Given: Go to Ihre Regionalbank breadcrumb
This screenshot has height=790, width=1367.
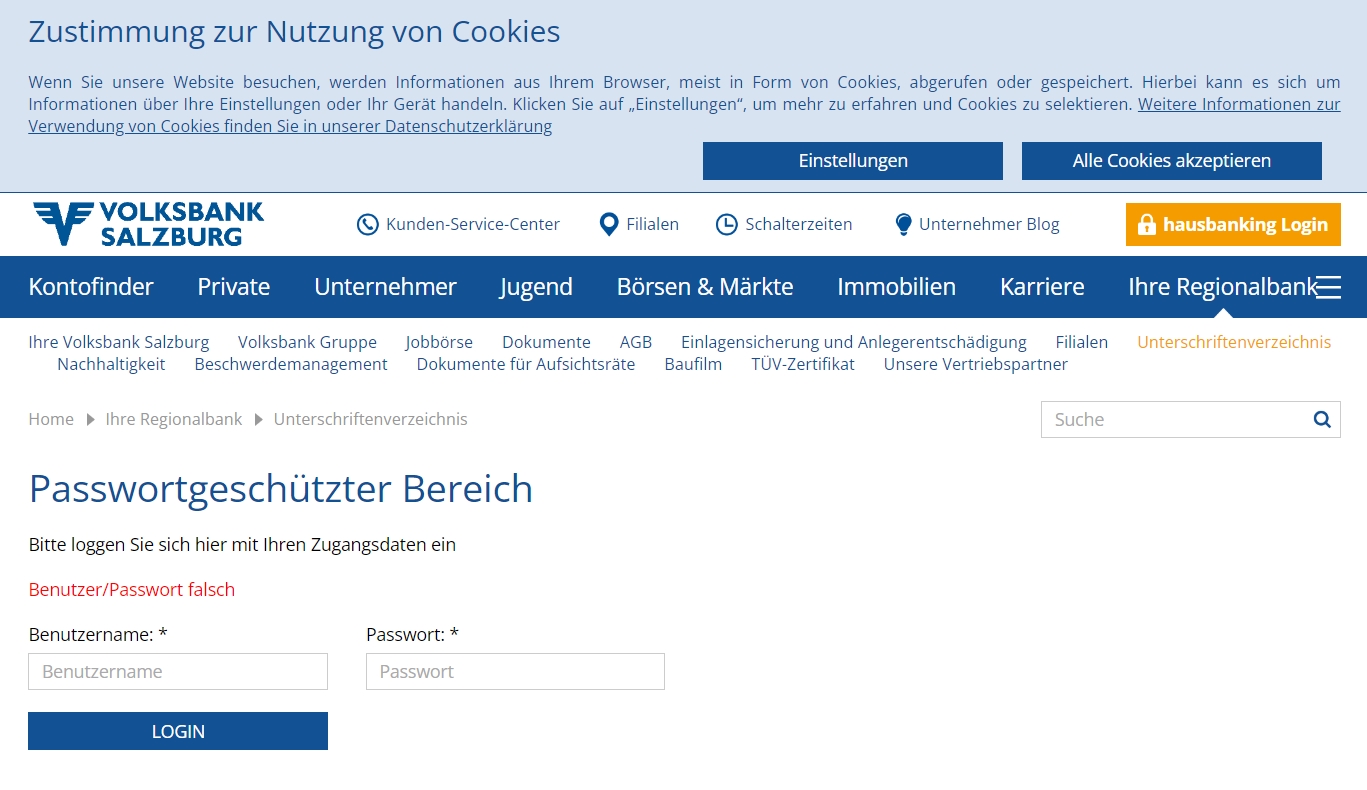Looking at the screenshot, I should click(174, 419).
